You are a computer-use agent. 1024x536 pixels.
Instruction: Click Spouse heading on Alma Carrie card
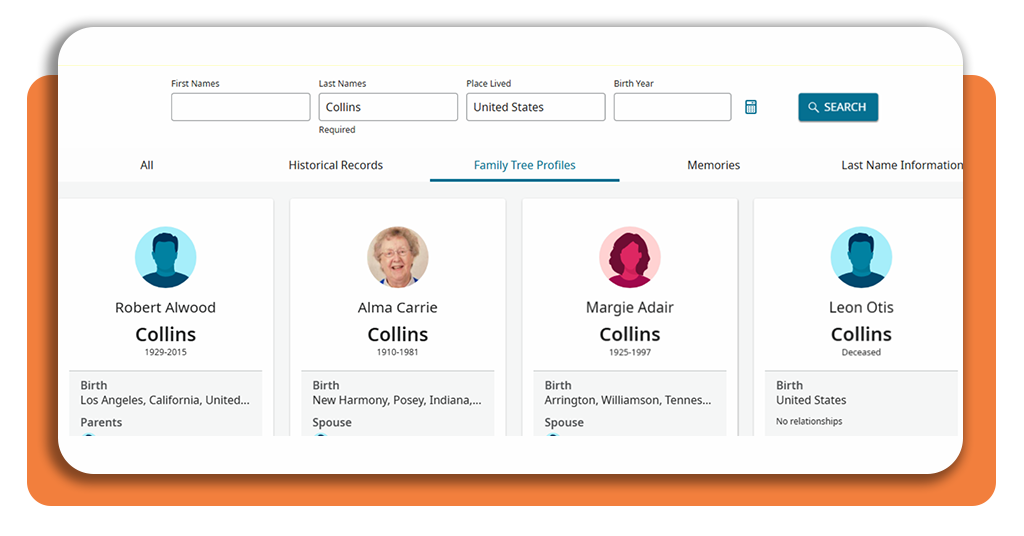coord(332,422)
